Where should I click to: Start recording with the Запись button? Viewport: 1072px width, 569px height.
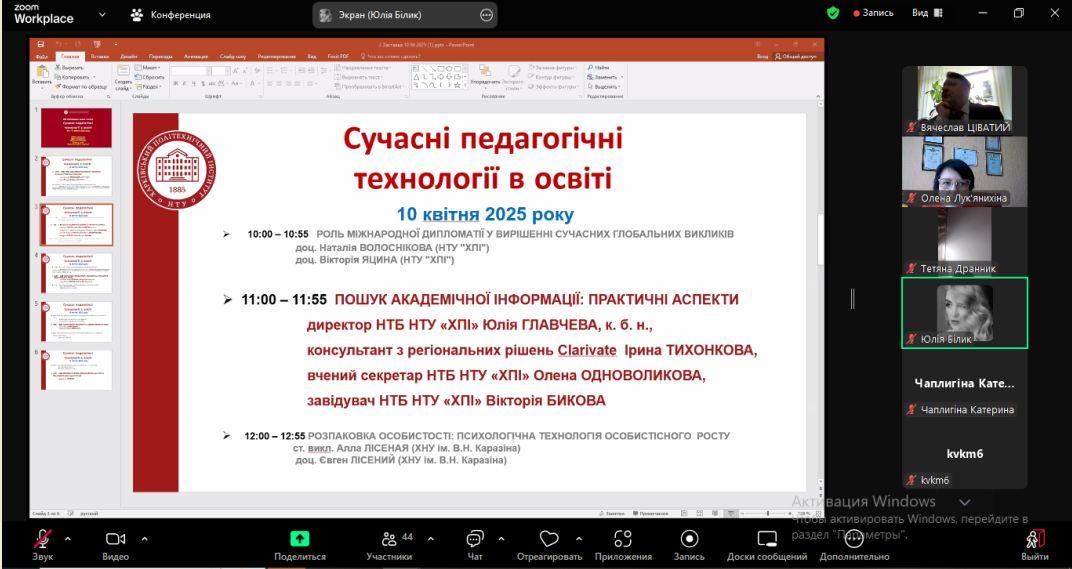pos(689,538)
